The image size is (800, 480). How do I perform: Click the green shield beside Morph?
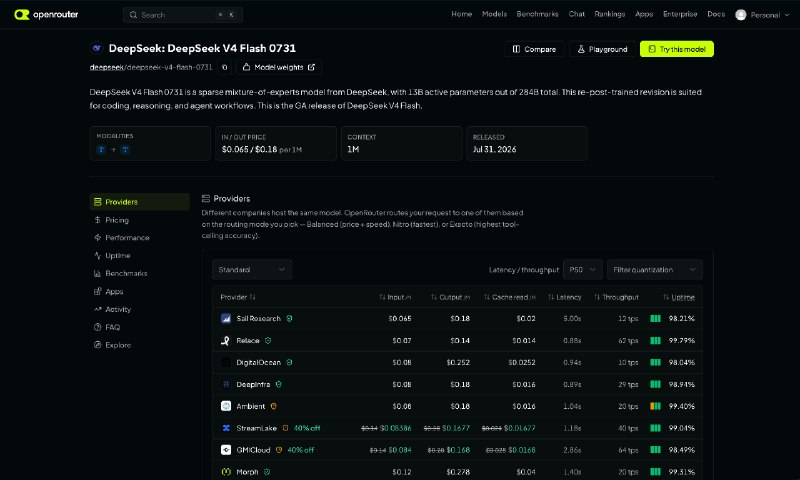coord(267,472)
